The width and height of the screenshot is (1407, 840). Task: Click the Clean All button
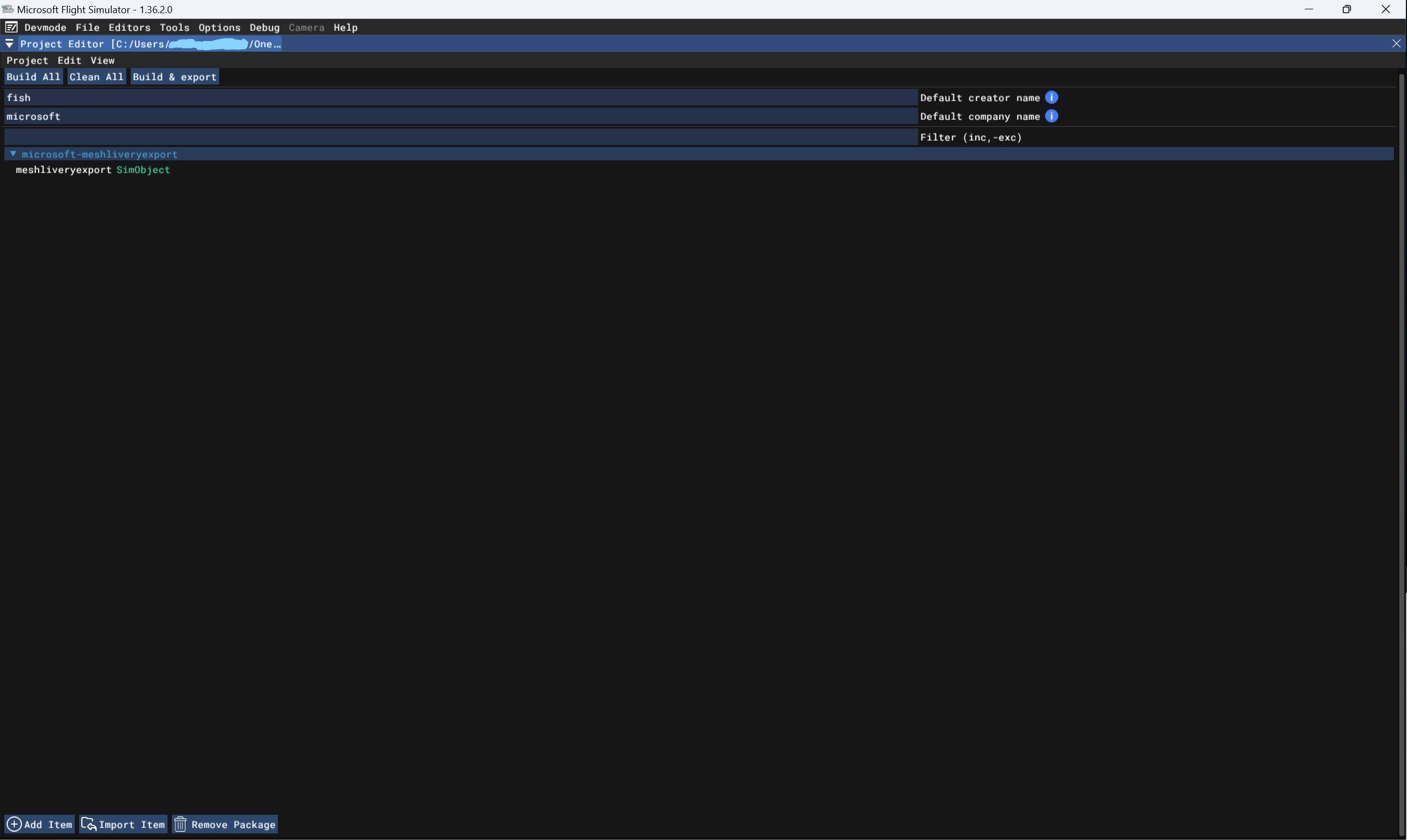[96, 76]
